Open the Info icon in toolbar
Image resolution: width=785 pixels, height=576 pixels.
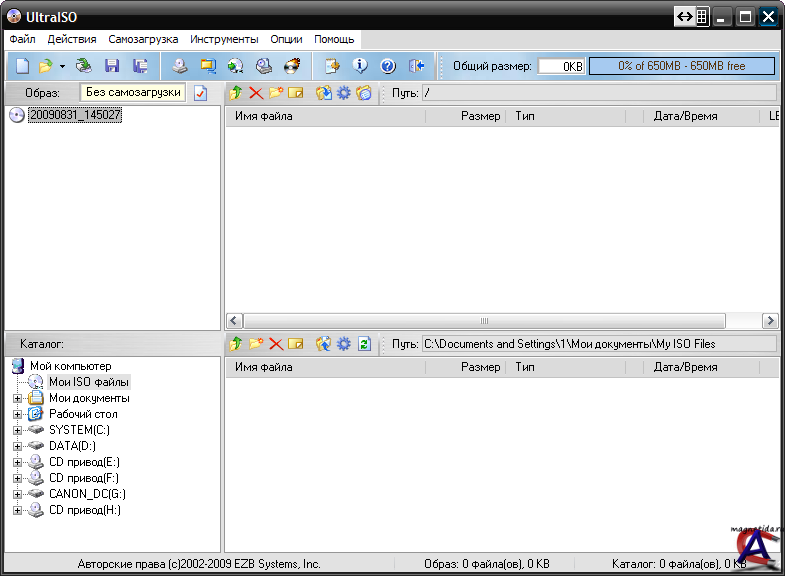pyautogui.click(x=360, y=66)
